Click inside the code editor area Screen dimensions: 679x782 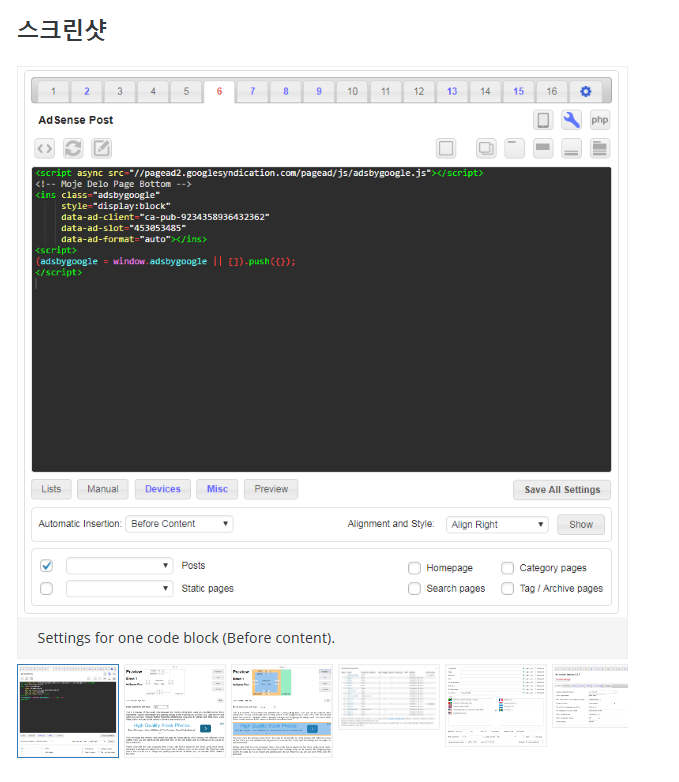pos(321,319)
